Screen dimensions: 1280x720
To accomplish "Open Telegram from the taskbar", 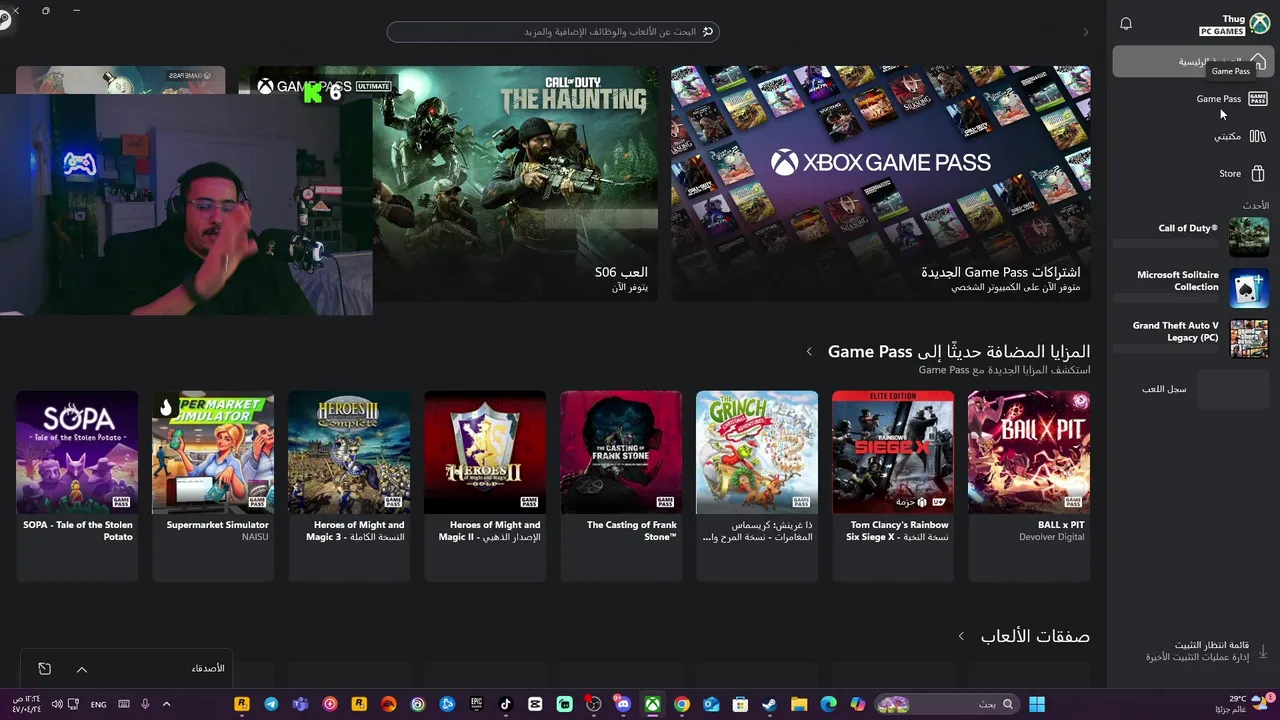I will [x=271, y=704].
